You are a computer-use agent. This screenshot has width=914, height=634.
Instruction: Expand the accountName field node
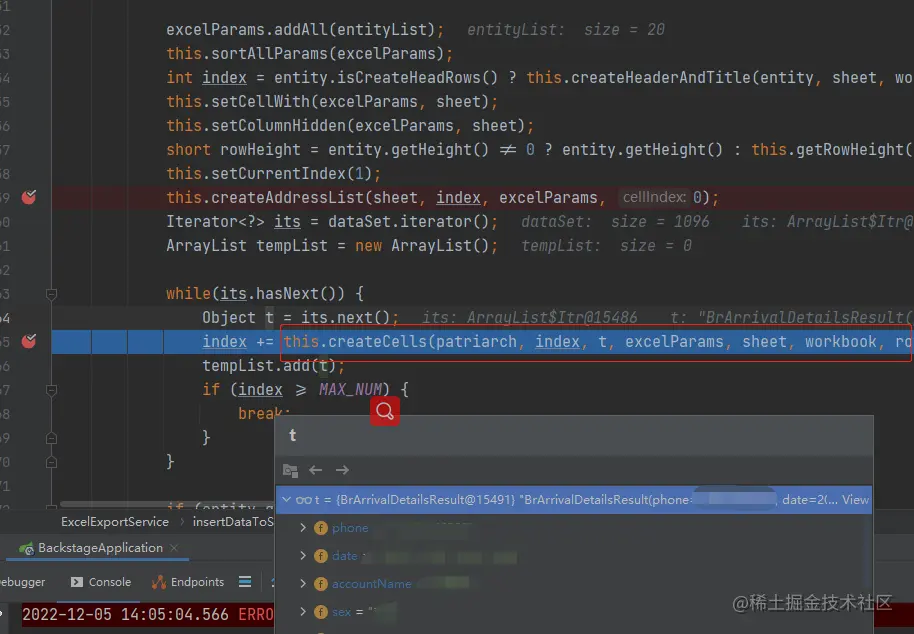point(303,583)
